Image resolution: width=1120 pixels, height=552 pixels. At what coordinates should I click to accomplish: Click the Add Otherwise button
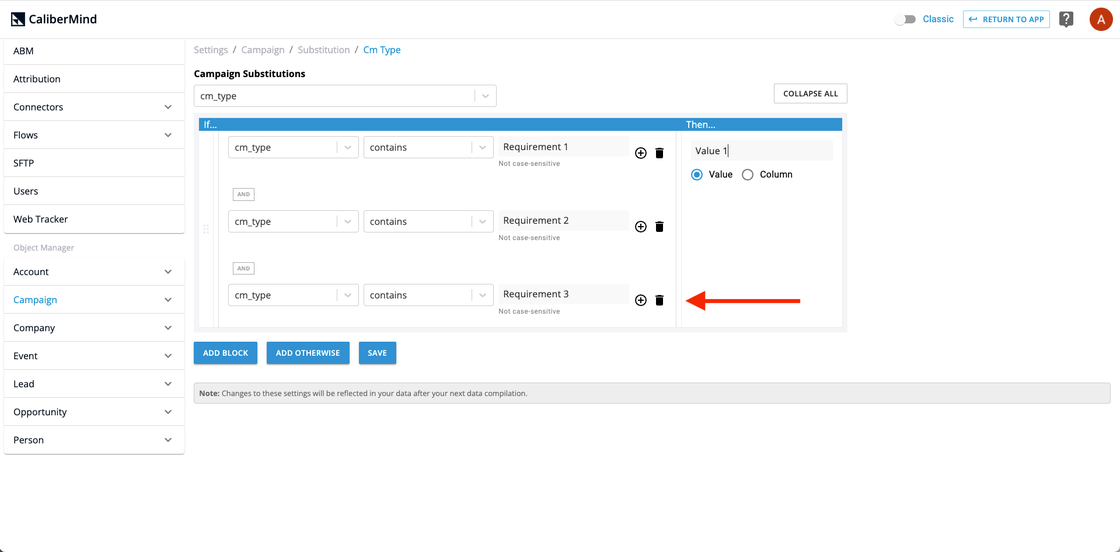[x=308, y=353]
